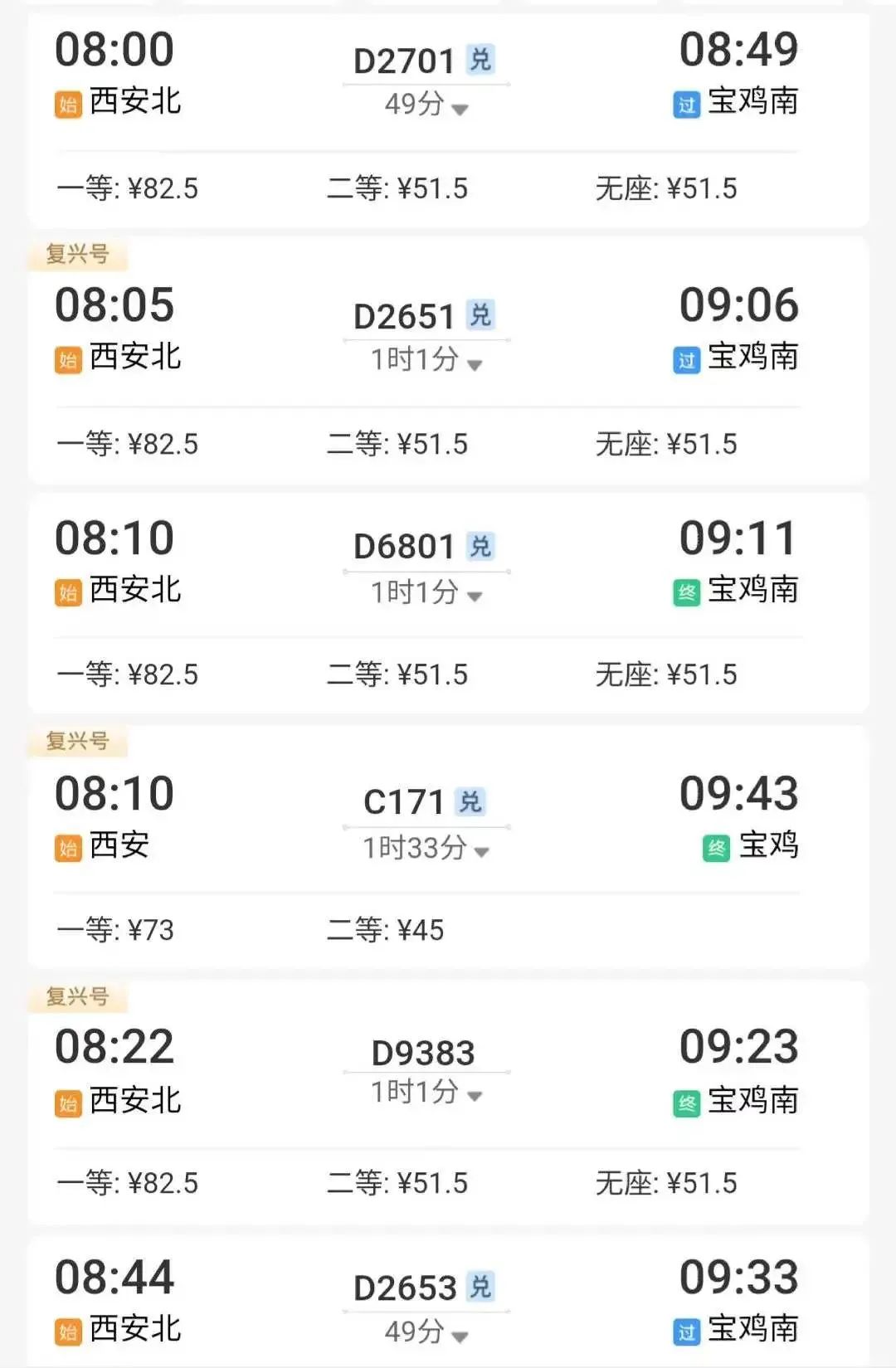
Task: Choose D9383 no-seat 无座 ¥51.5 option
Action: [666, 1183]
